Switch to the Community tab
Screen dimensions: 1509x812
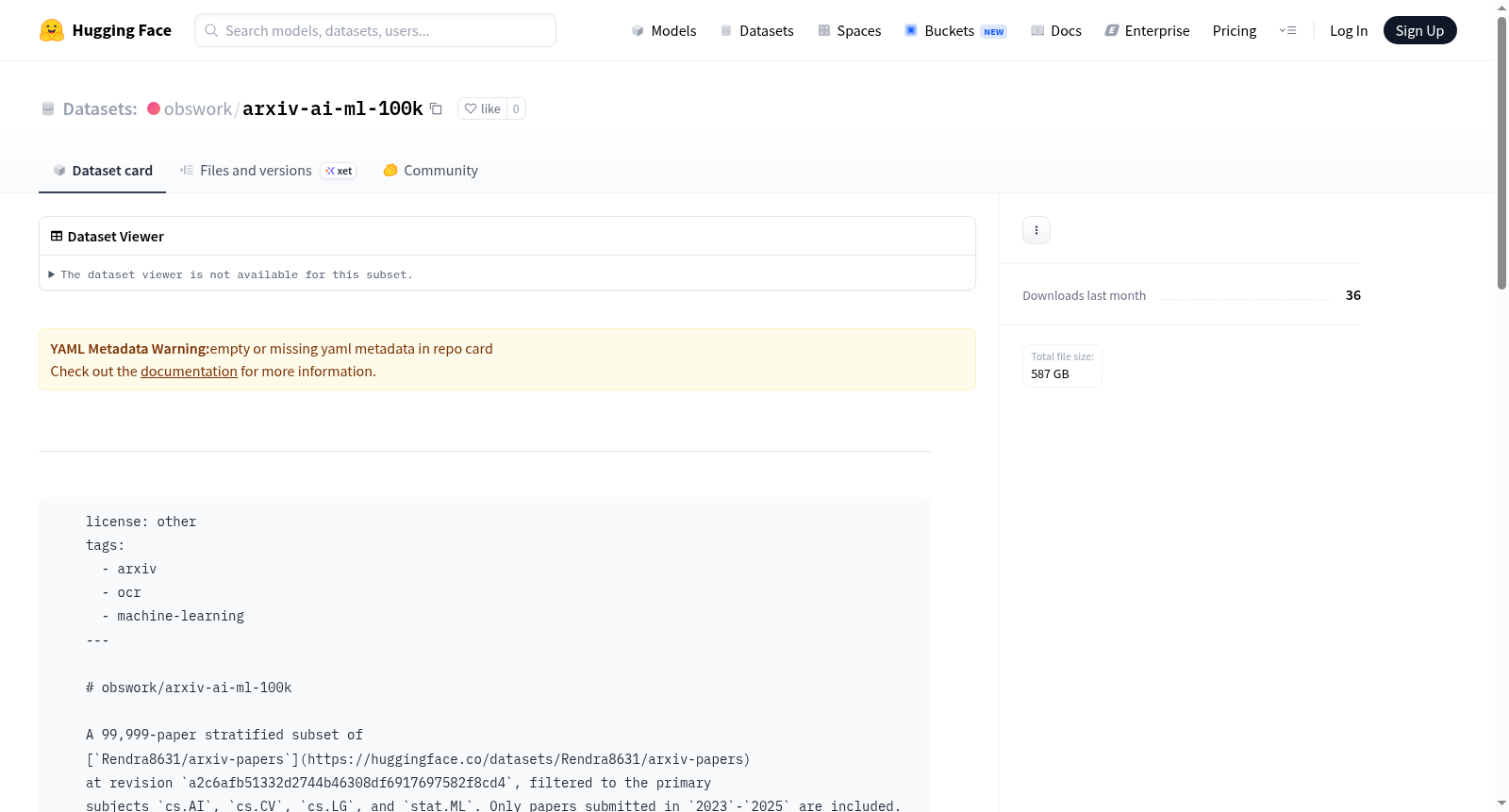point(430,170)
